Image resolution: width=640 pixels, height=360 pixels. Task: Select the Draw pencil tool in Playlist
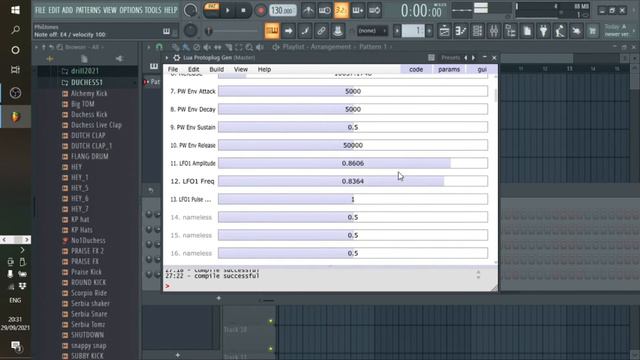click(x=176, y=47)
